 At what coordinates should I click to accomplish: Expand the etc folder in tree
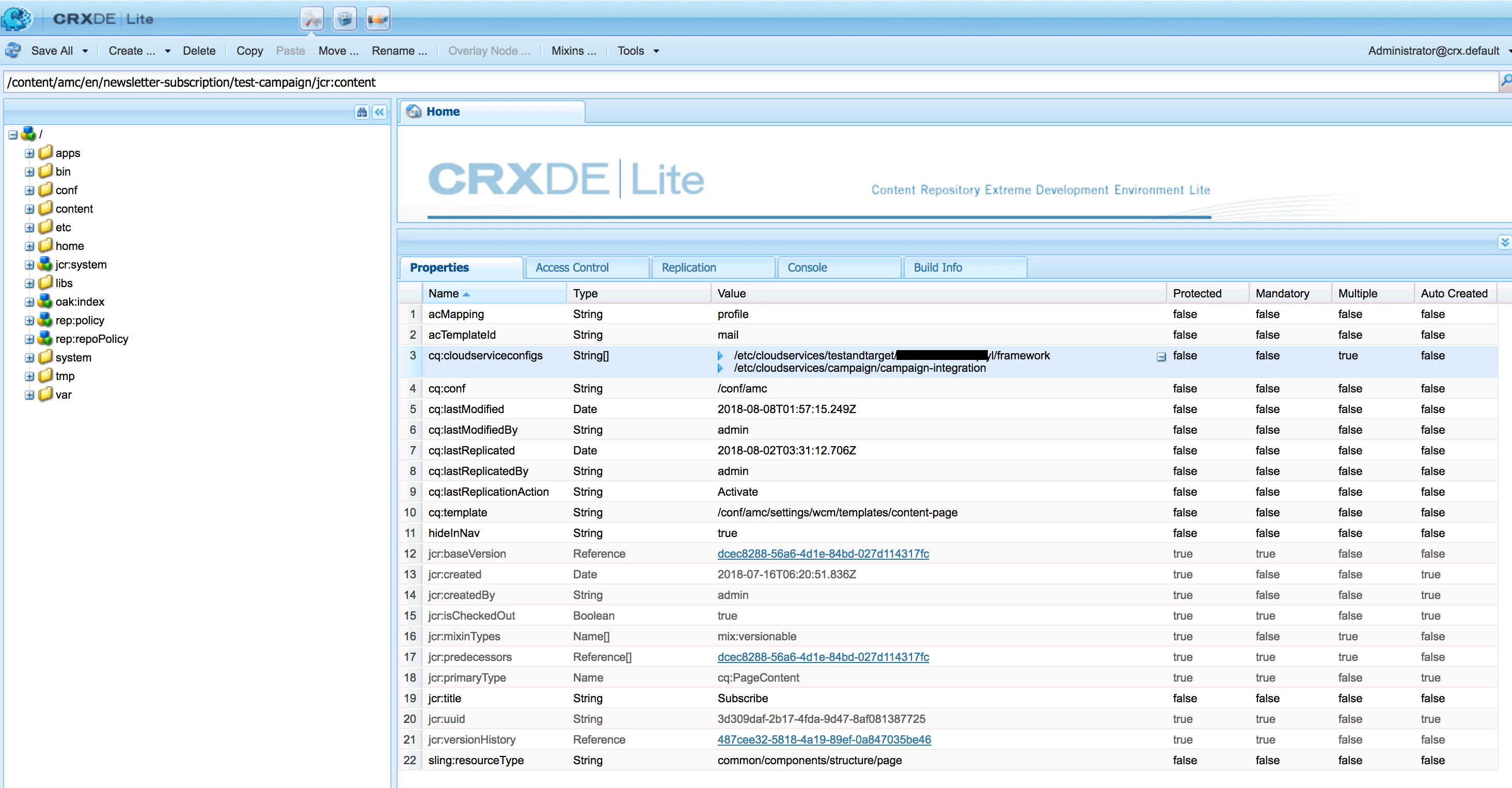[x=29, y=228]
